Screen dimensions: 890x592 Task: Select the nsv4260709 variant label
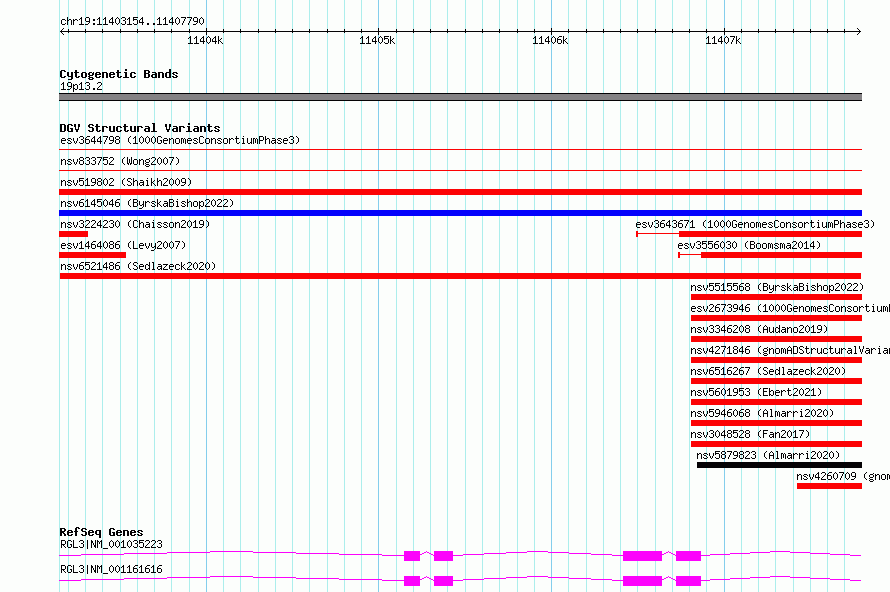[x=843, y=476]
